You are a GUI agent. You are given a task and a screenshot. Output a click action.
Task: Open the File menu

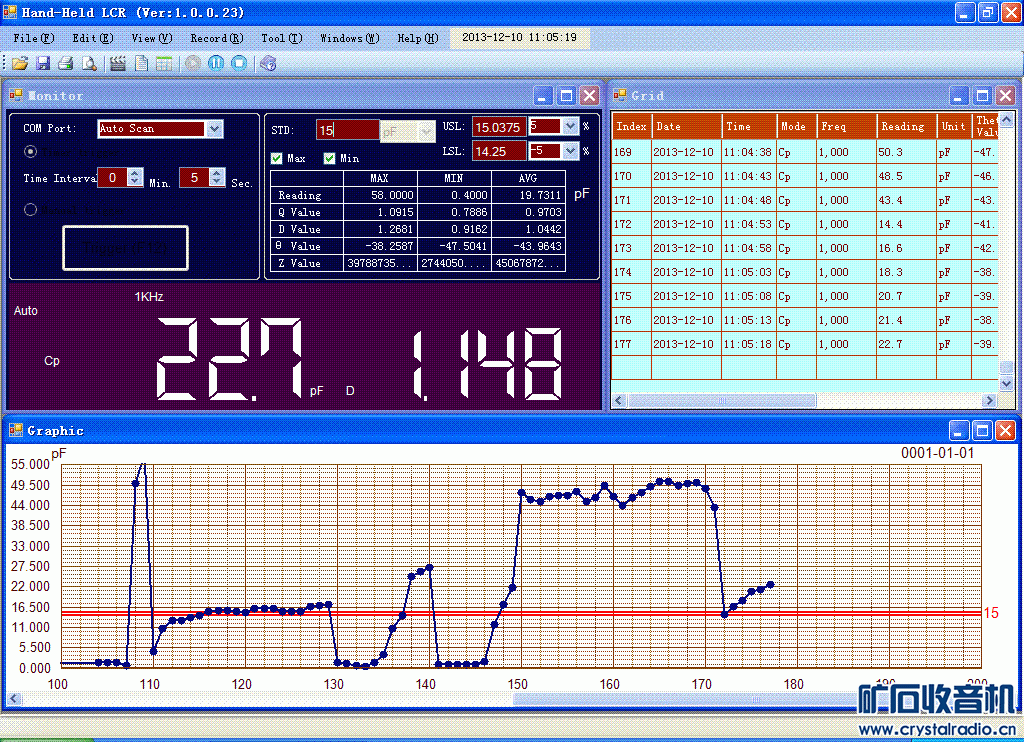[x=33, y=38]
